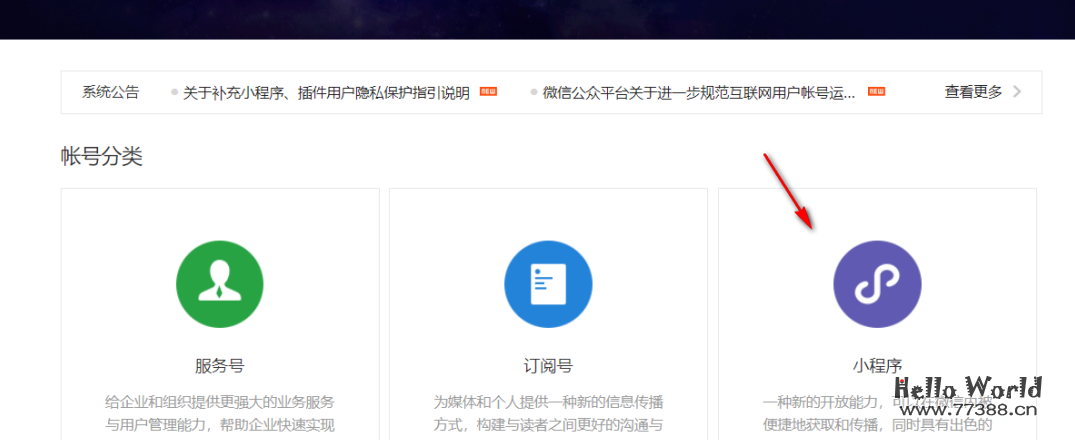Select the 订阅号 card title
The height and width of the screenshot is (440, 1075).
click(548, 366)
